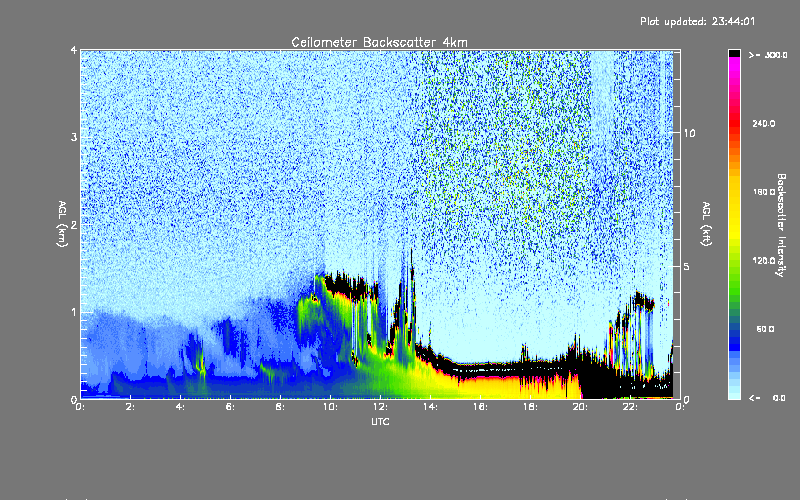Pick the red segment of the colorbar

tap(734, 122)
